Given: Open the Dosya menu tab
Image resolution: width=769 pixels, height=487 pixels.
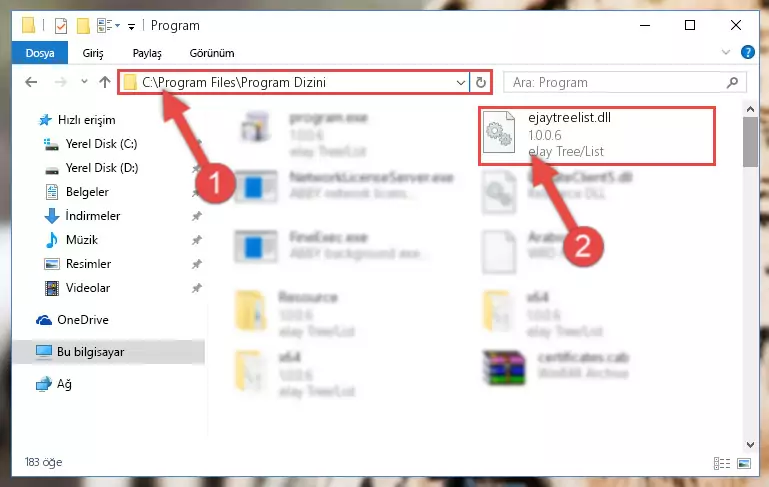Looking at the screenshot, I should pos(40,53).
